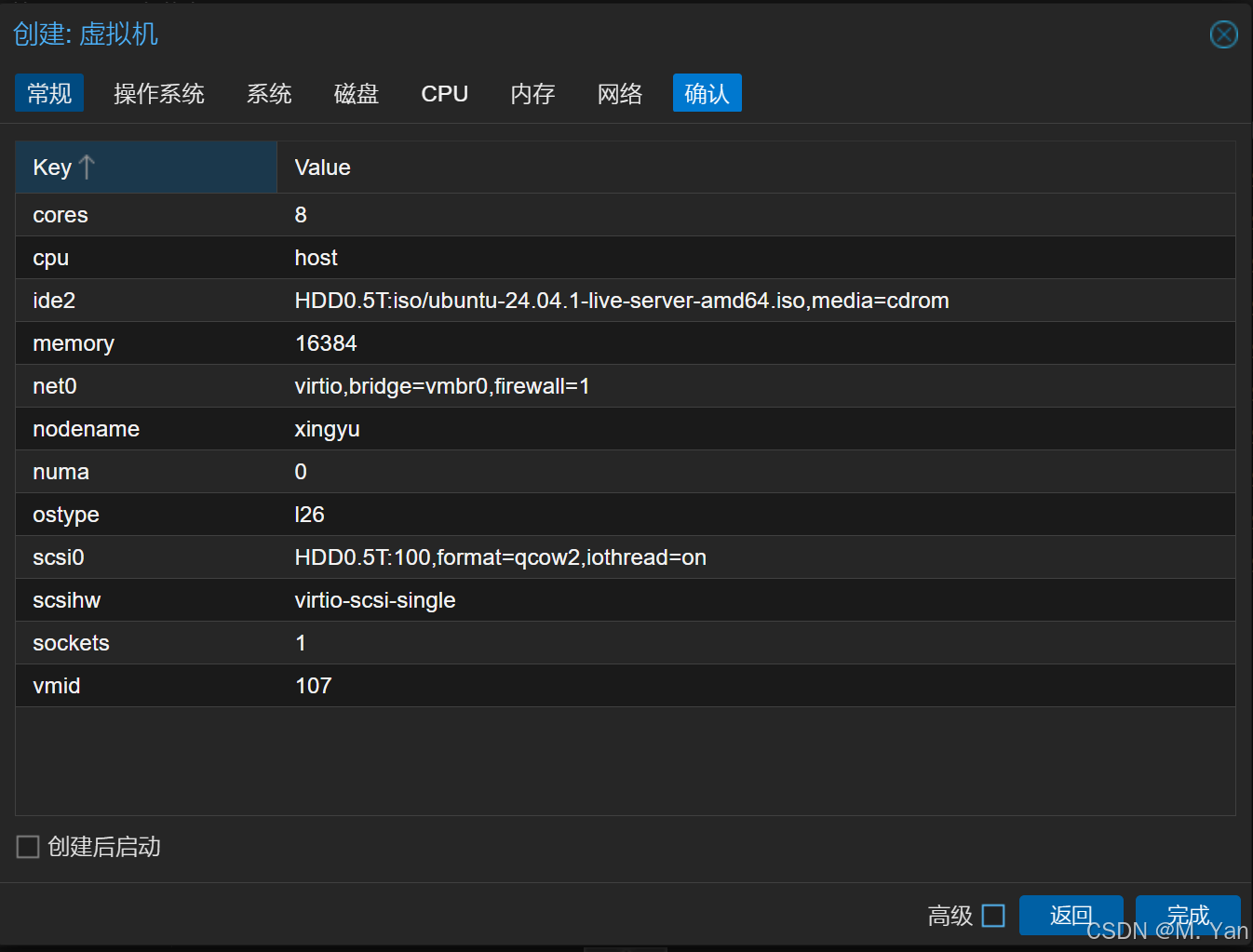Click the ide2 Ubuntu ISO row
The image size is (1253, 952).
[372, 301]
